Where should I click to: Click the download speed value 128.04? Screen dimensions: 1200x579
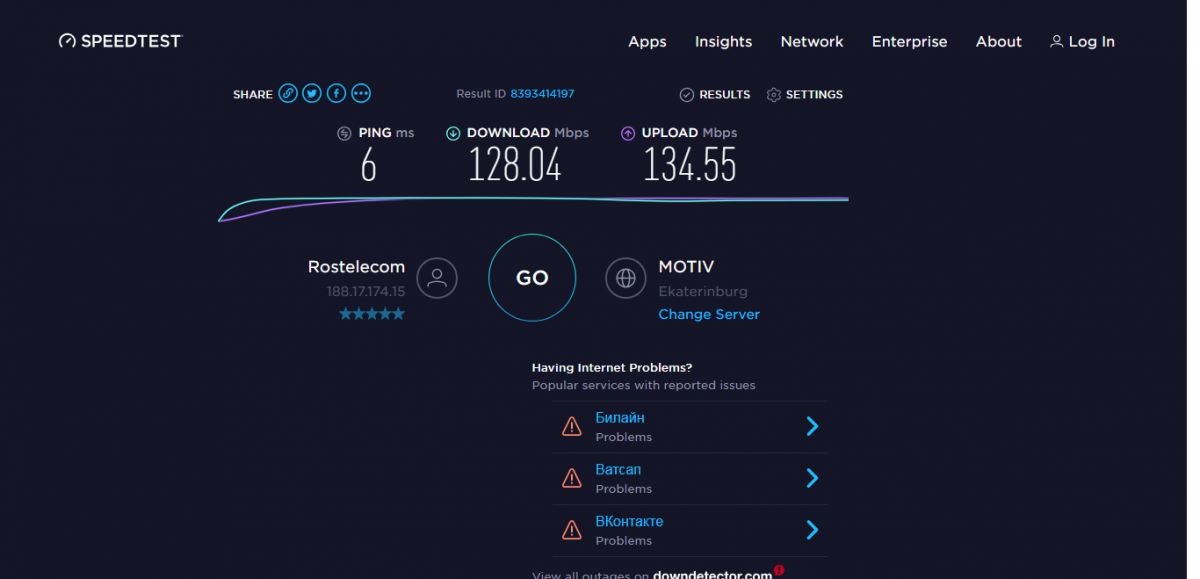click(x=515, y=164)
